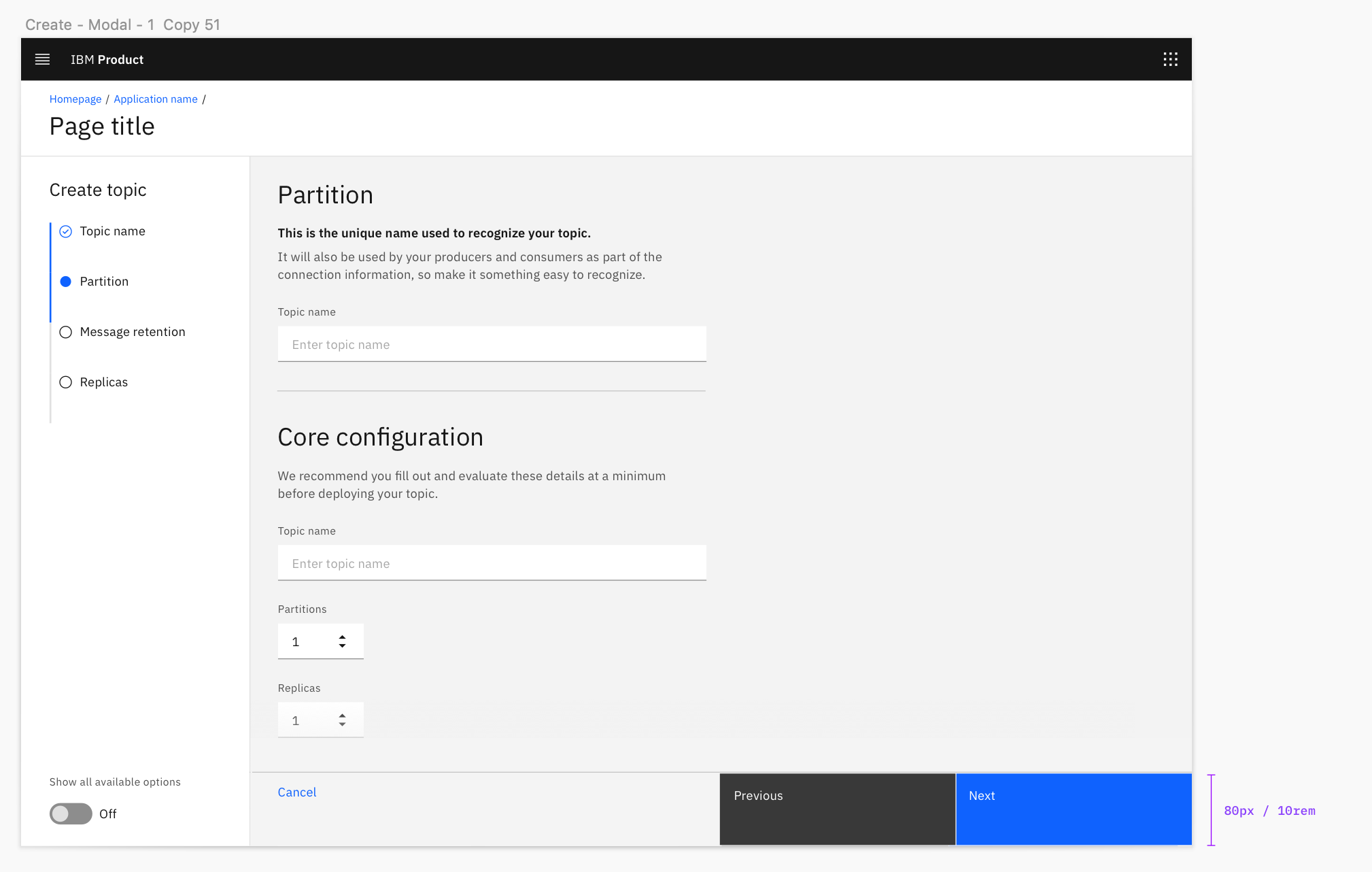Open the hamburger navigation menu
Screen dimensions: 1372x872
pos(42,59)
